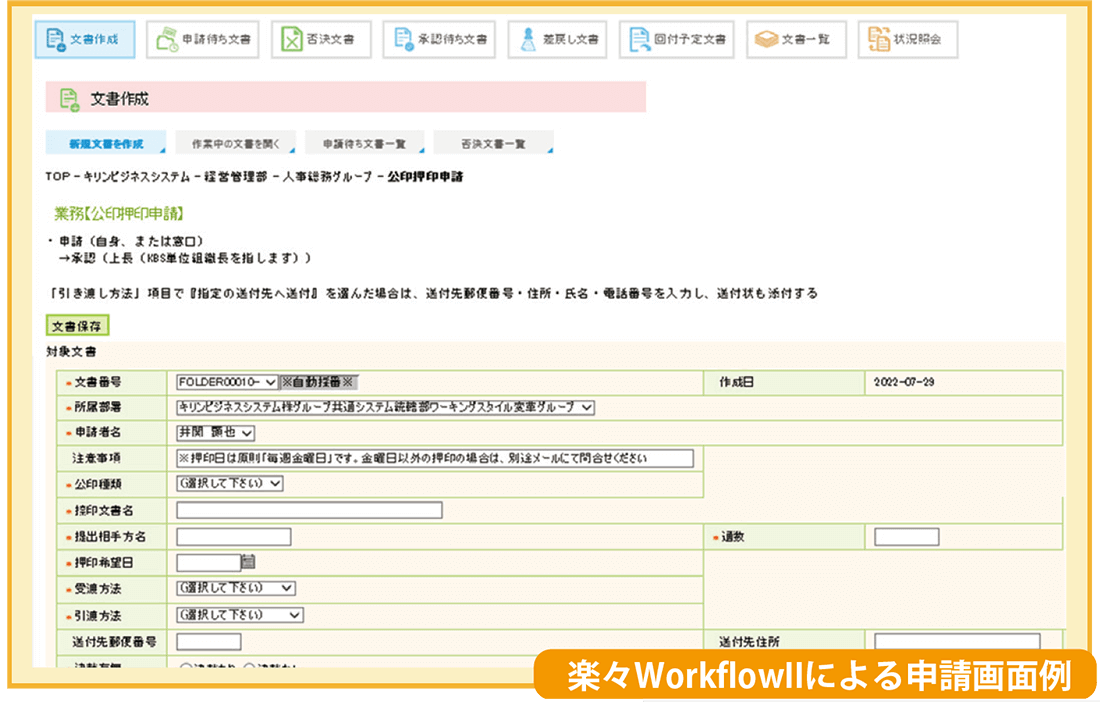Viewport: 1100px width, 702px height.
Task: Click the 文書作成 toolbar icon
Action: pyautogui.click(x=85, y=39)
